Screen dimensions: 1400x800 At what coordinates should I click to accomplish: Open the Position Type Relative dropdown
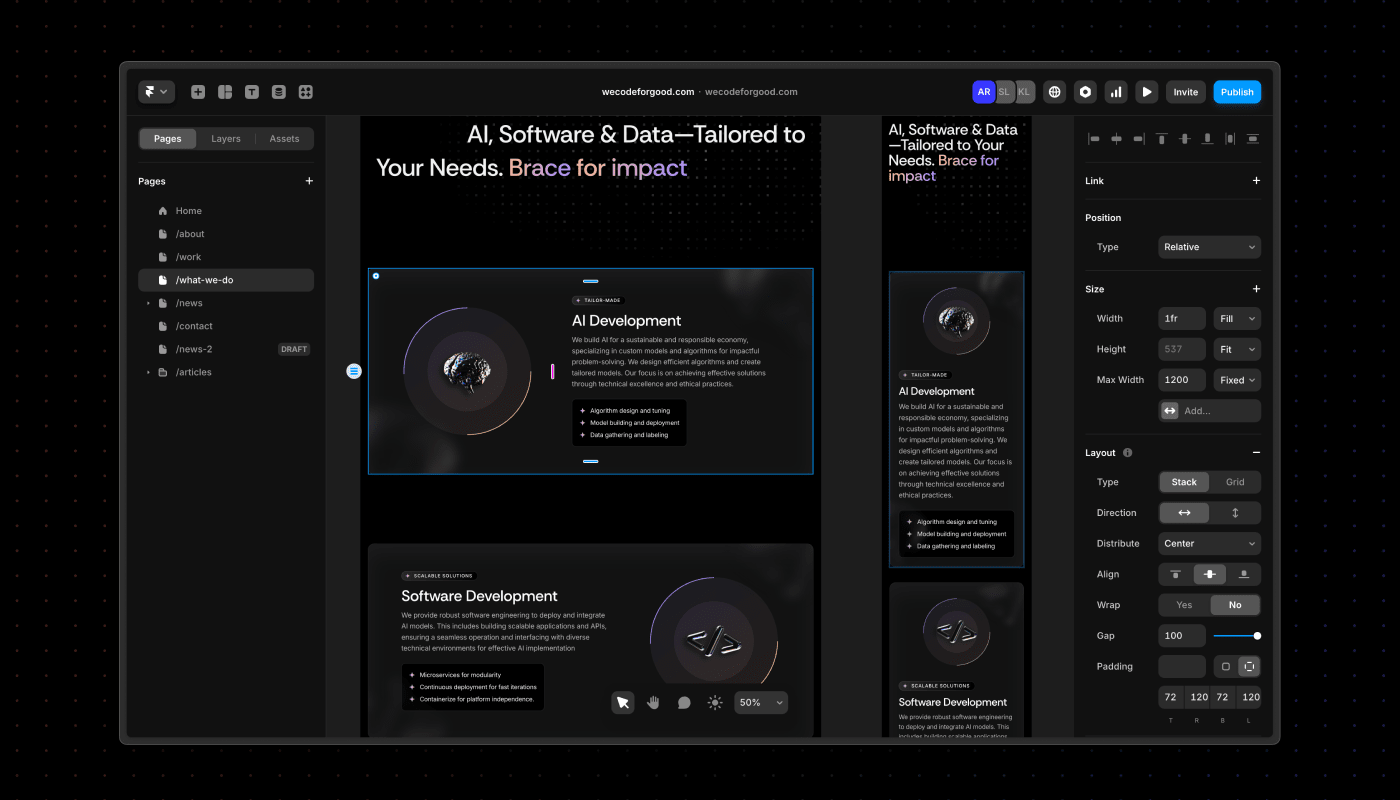click(x=1209, y=247)
